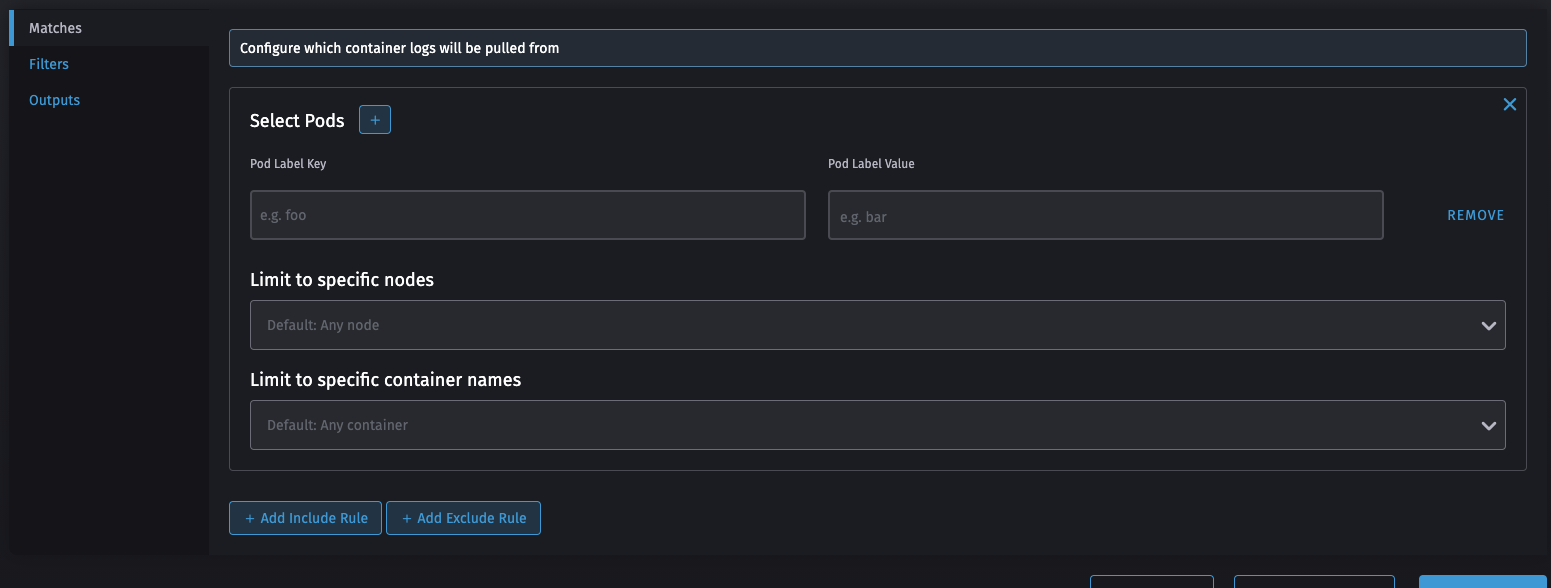Open the Limit to specific container names dropdown
Screen dimensions: 1551x588
click(x=878, y=425)
